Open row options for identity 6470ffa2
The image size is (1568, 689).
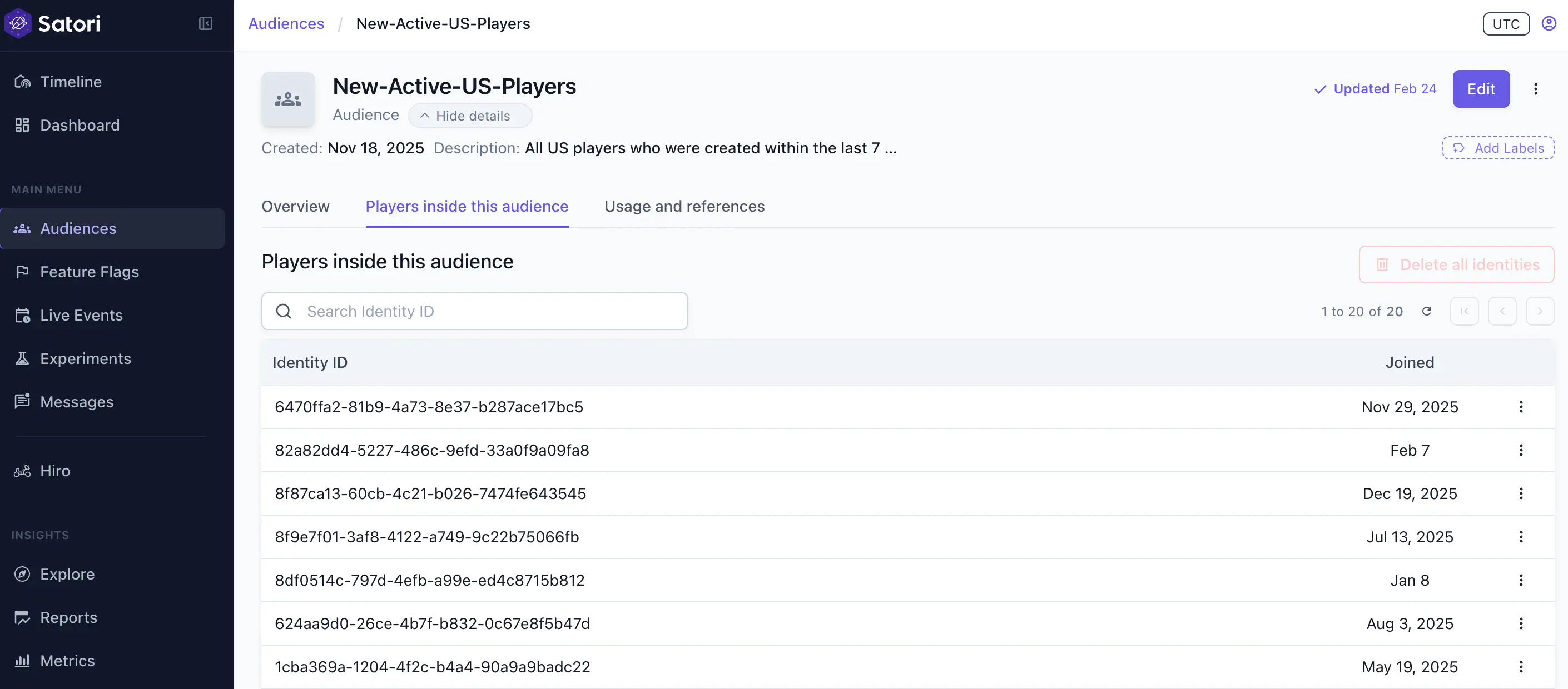tap(1522, 407)
